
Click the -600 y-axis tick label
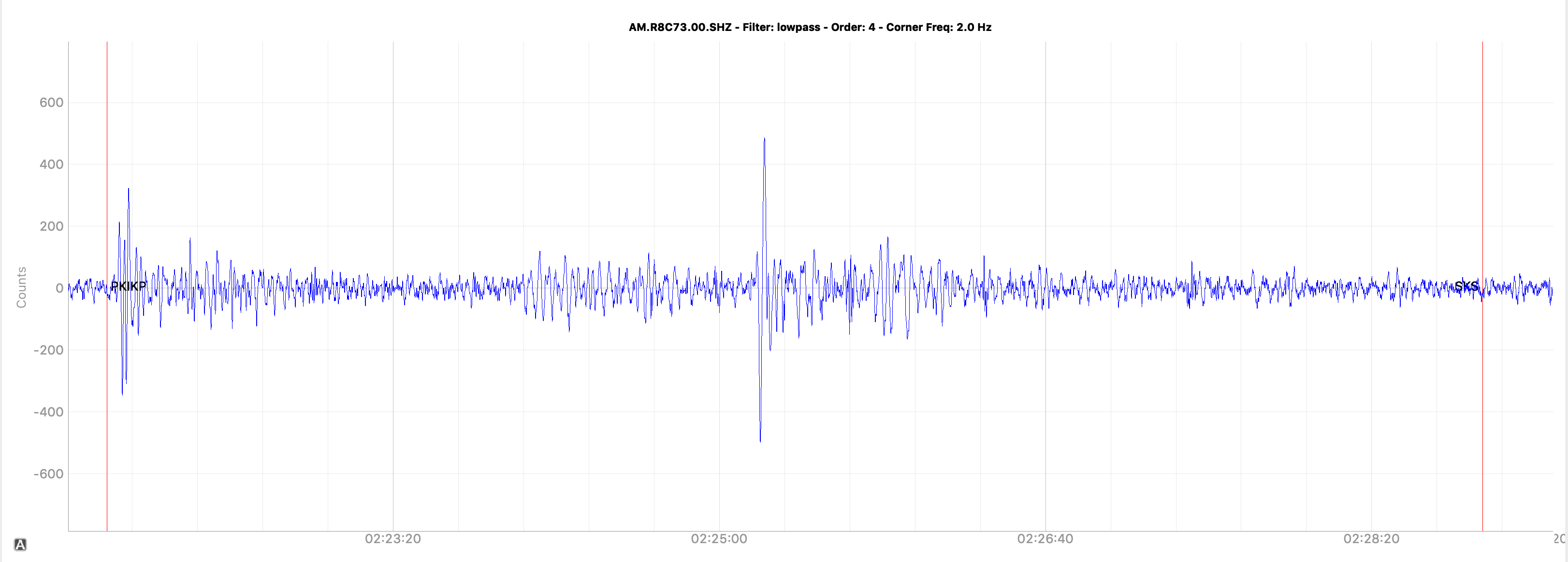(49, 473)
